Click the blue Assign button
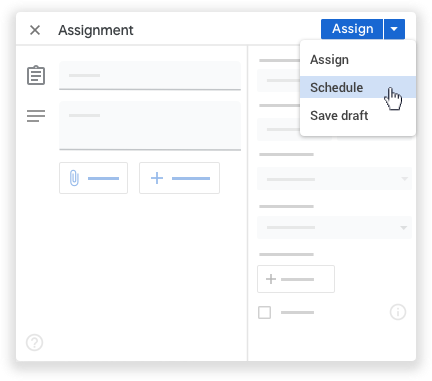Screen dimensions: 432x381 pos(352,29)
